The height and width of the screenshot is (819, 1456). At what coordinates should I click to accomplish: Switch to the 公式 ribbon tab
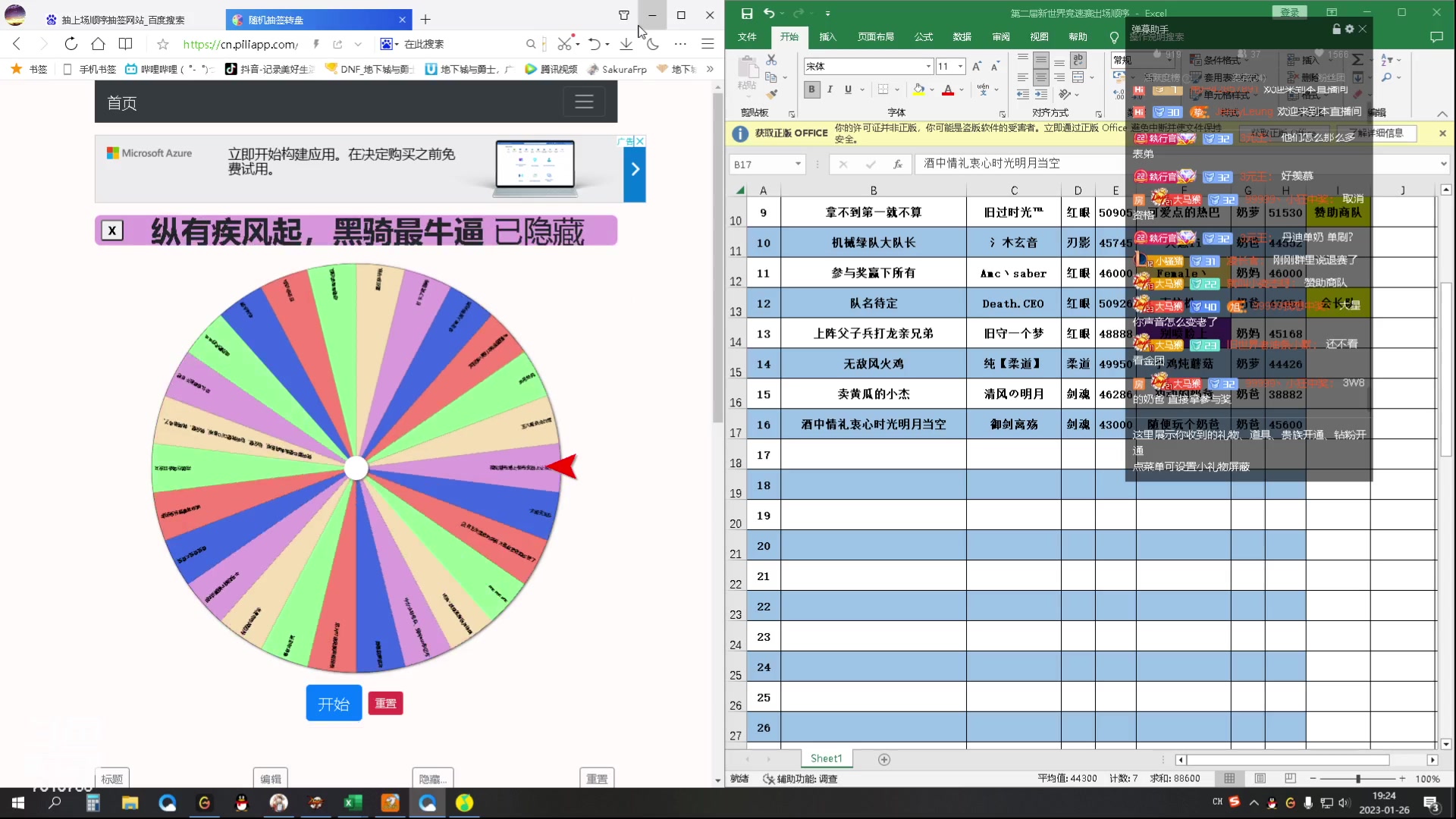(x=924, y=37)
